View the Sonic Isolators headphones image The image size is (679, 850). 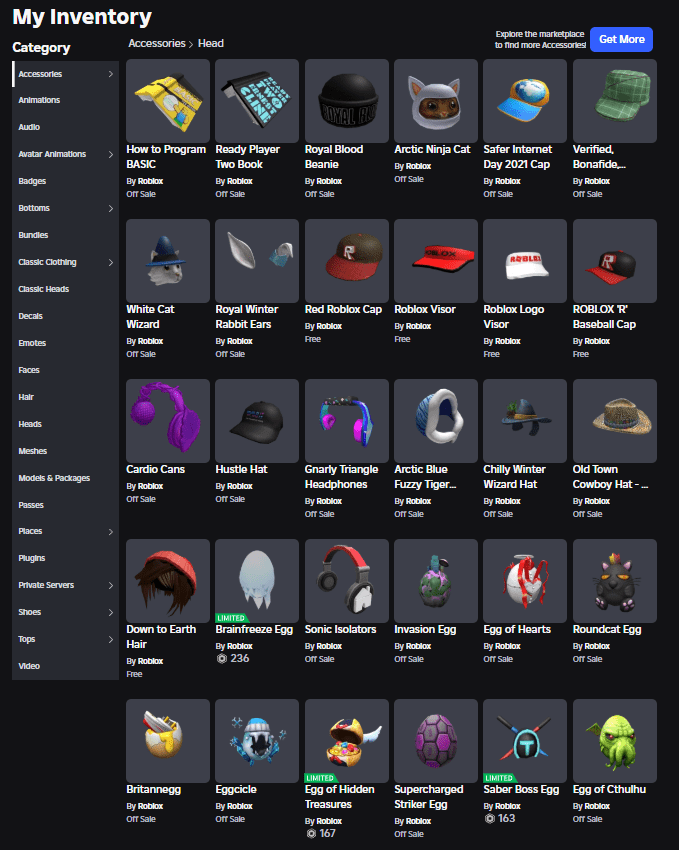(x=347, y=581)
